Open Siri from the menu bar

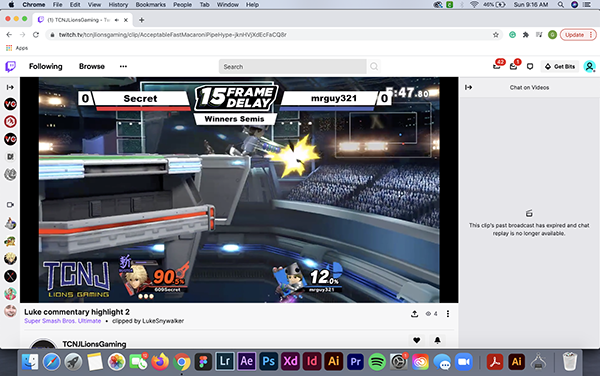574,5
